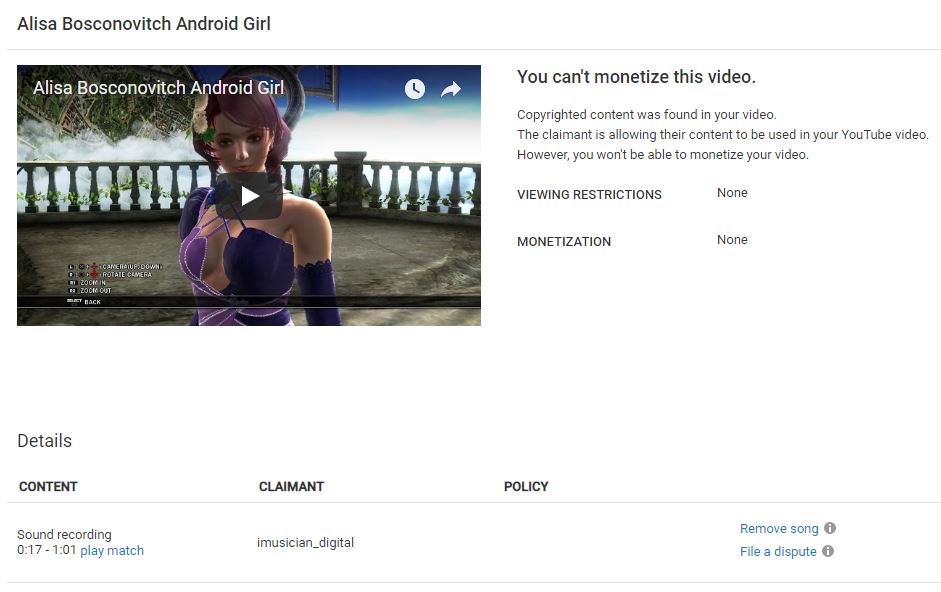941x592 pixels.
Task: Click the Sound recording content text
Action: (64, 534)
